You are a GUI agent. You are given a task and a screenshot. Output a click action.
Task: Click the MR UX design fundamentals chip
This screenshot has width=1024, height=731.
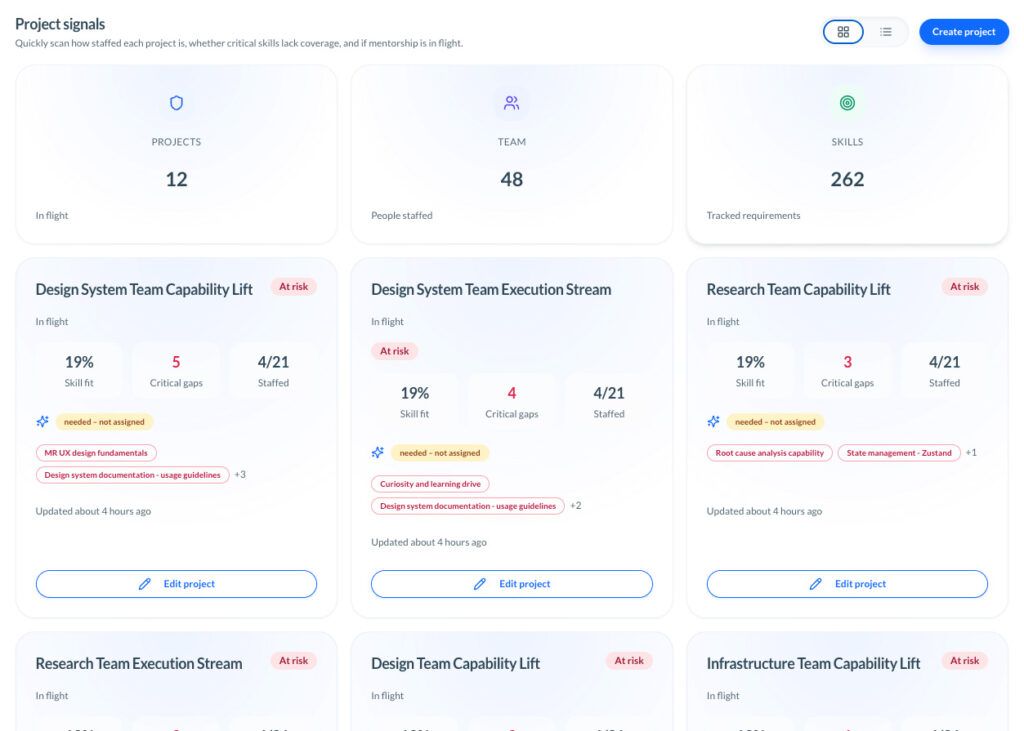coord(94,452)
